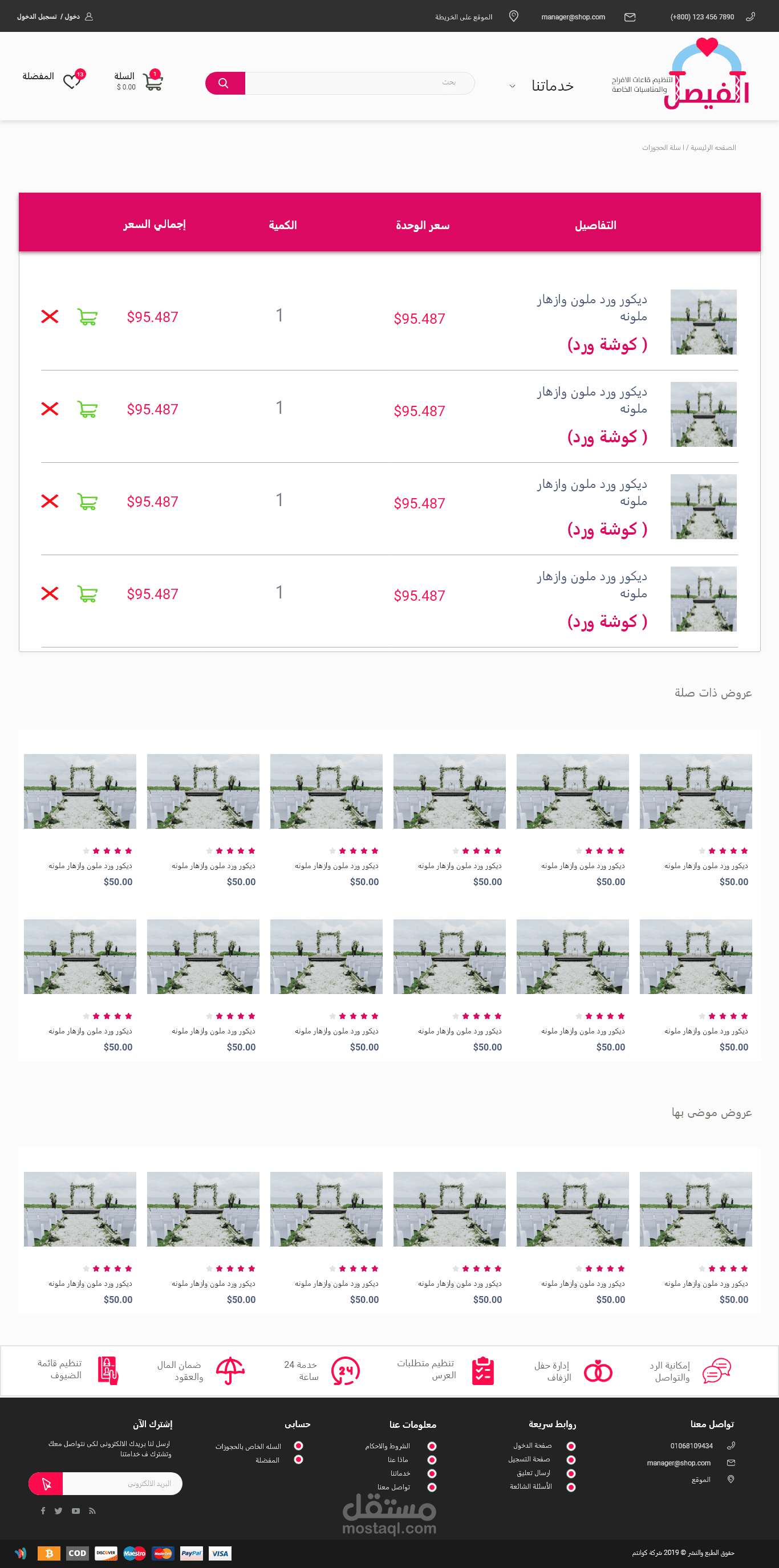Click the تسجيل الدخول link in top bar

(36, 17)
